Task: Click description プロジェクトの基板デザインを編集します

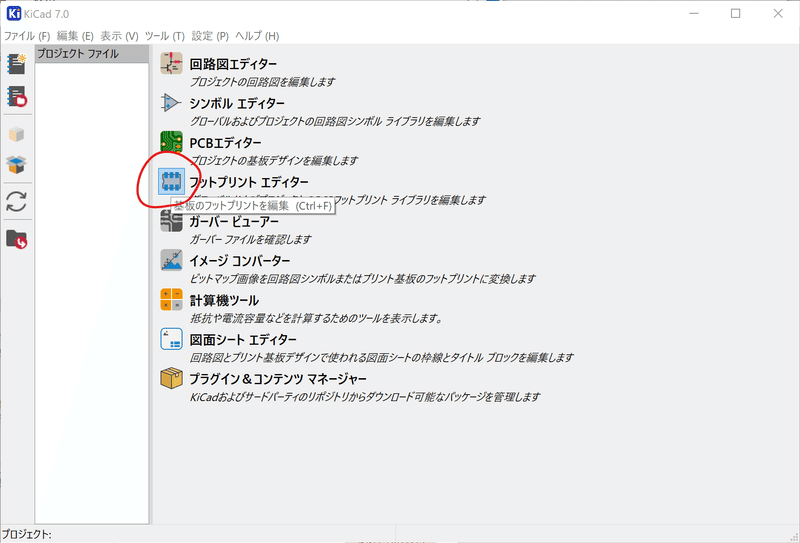Action: pyautogui.click(x=274, y=160)
